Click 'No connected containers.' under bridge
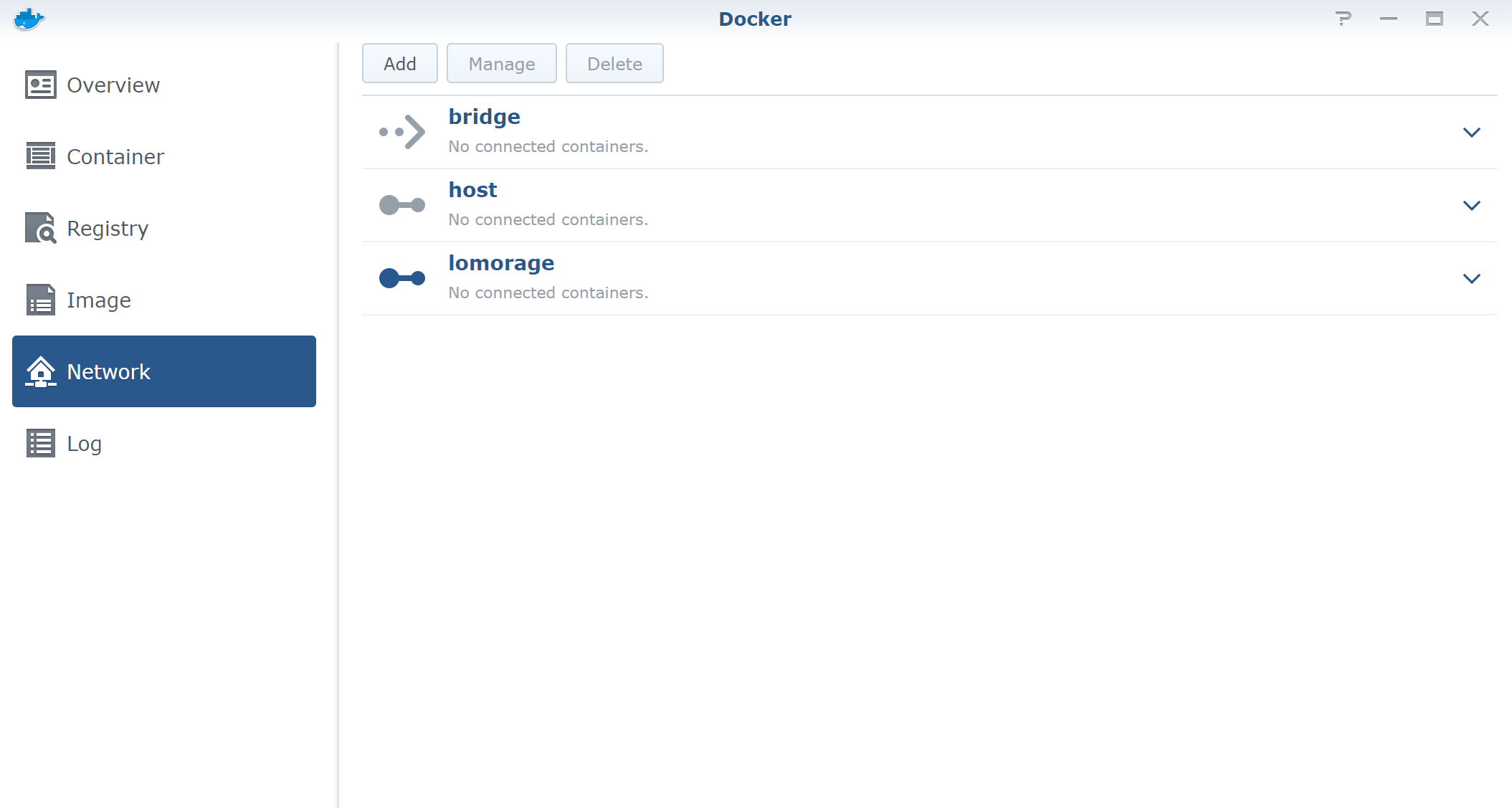 pyautogui.click(x=548, y=146)
